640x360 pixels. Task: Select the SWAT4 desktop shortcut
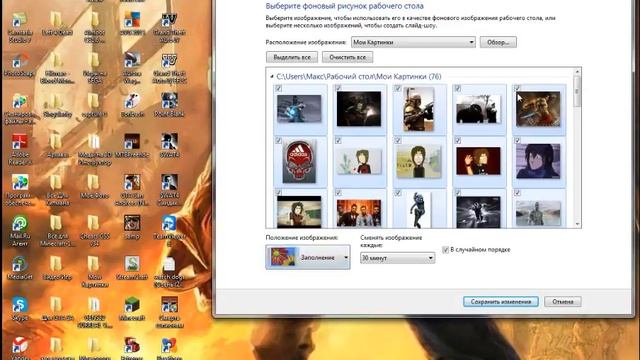[169, 146]
